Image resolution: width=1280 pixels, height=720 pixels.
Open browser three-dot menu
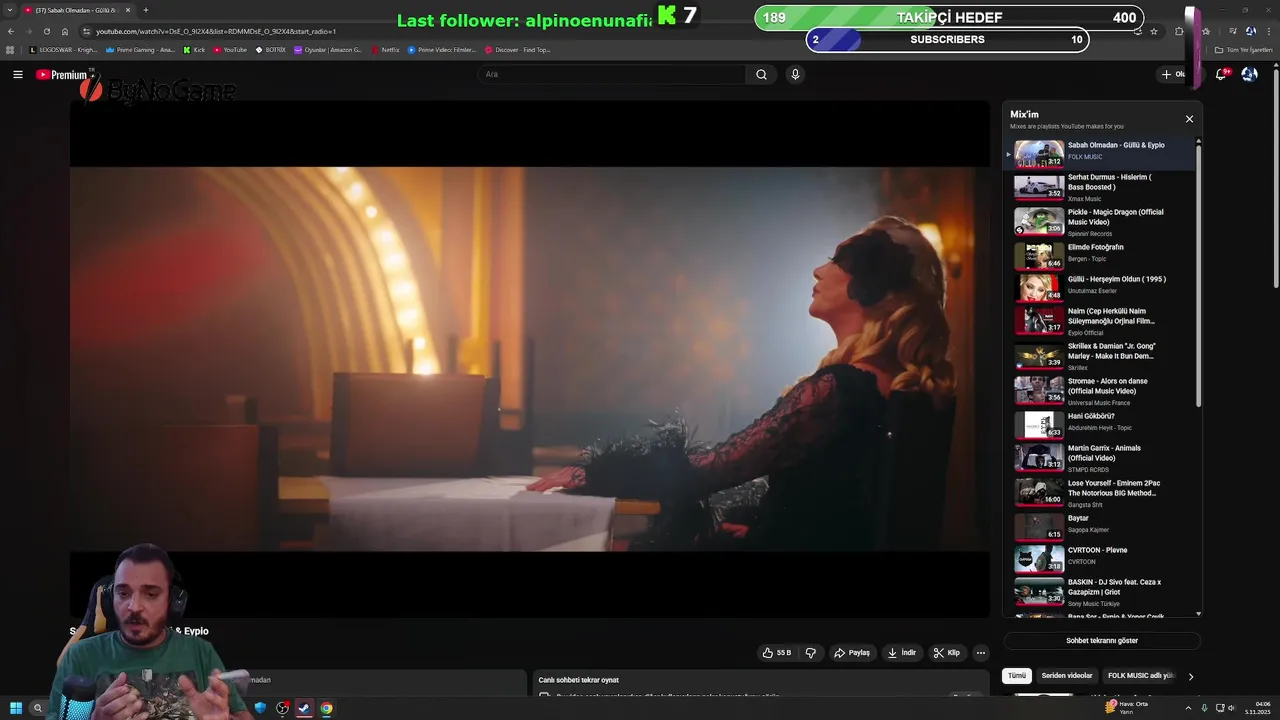pyautogui.click(x=1268, y=31)
